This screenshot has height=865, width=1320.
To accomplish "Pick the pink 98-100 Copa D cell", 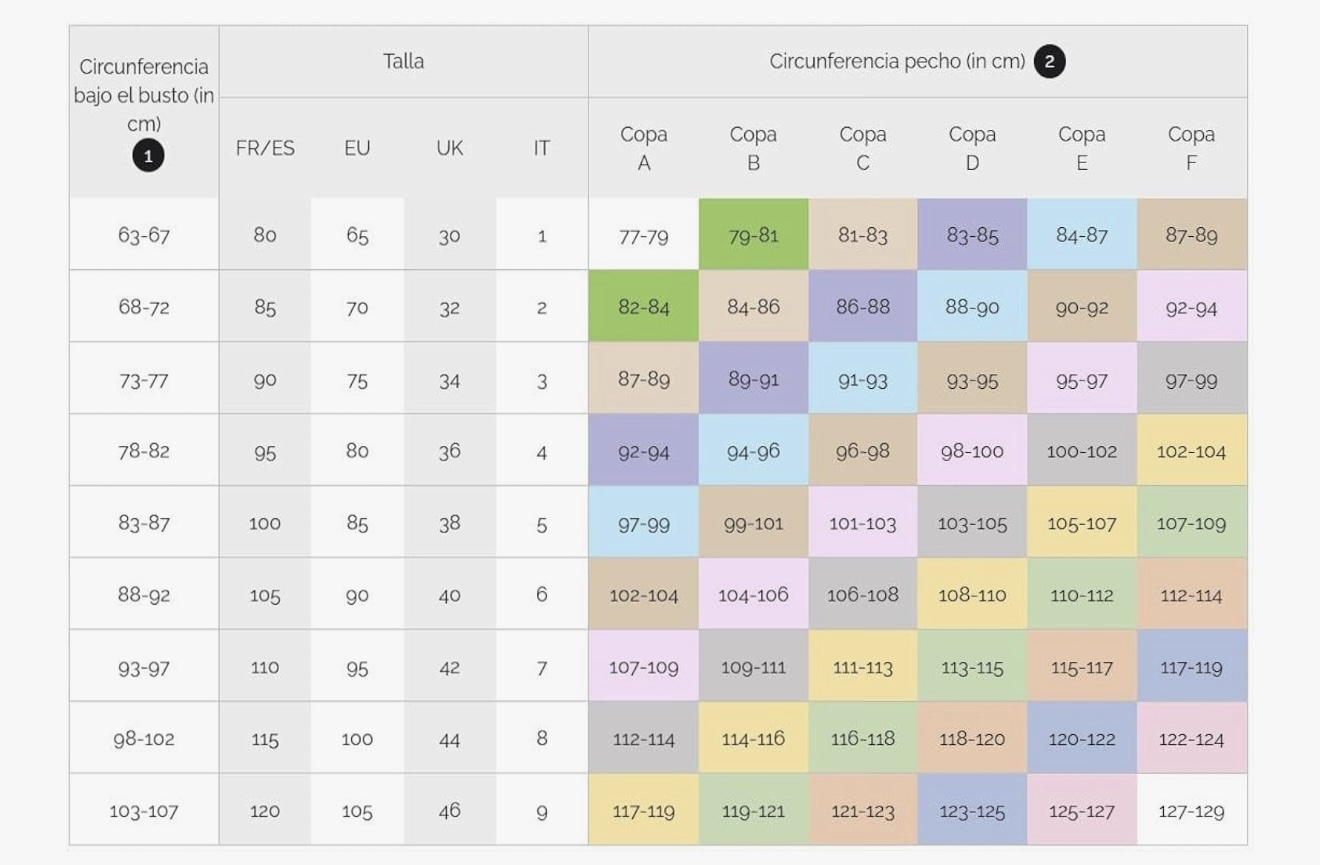I will pyautogui.click(x=972, y=451).
